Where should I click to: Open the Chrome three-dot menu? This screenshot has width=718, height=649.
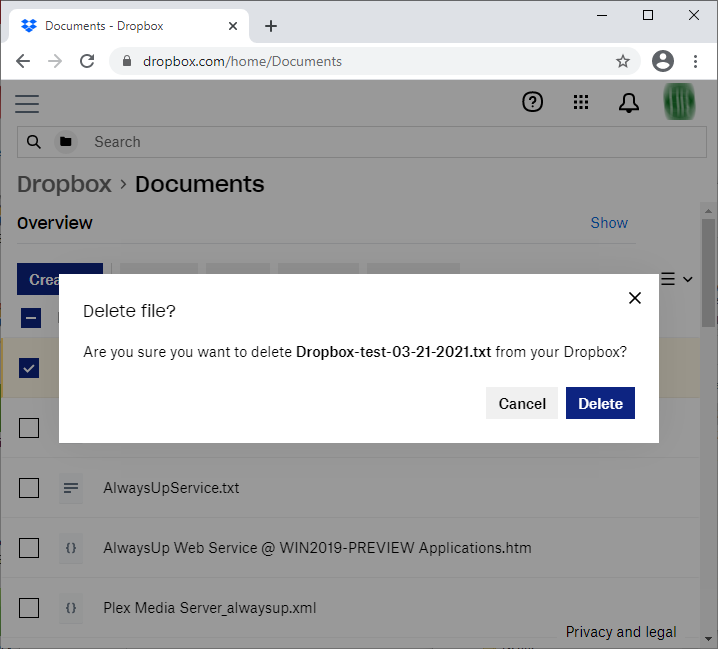695,61
